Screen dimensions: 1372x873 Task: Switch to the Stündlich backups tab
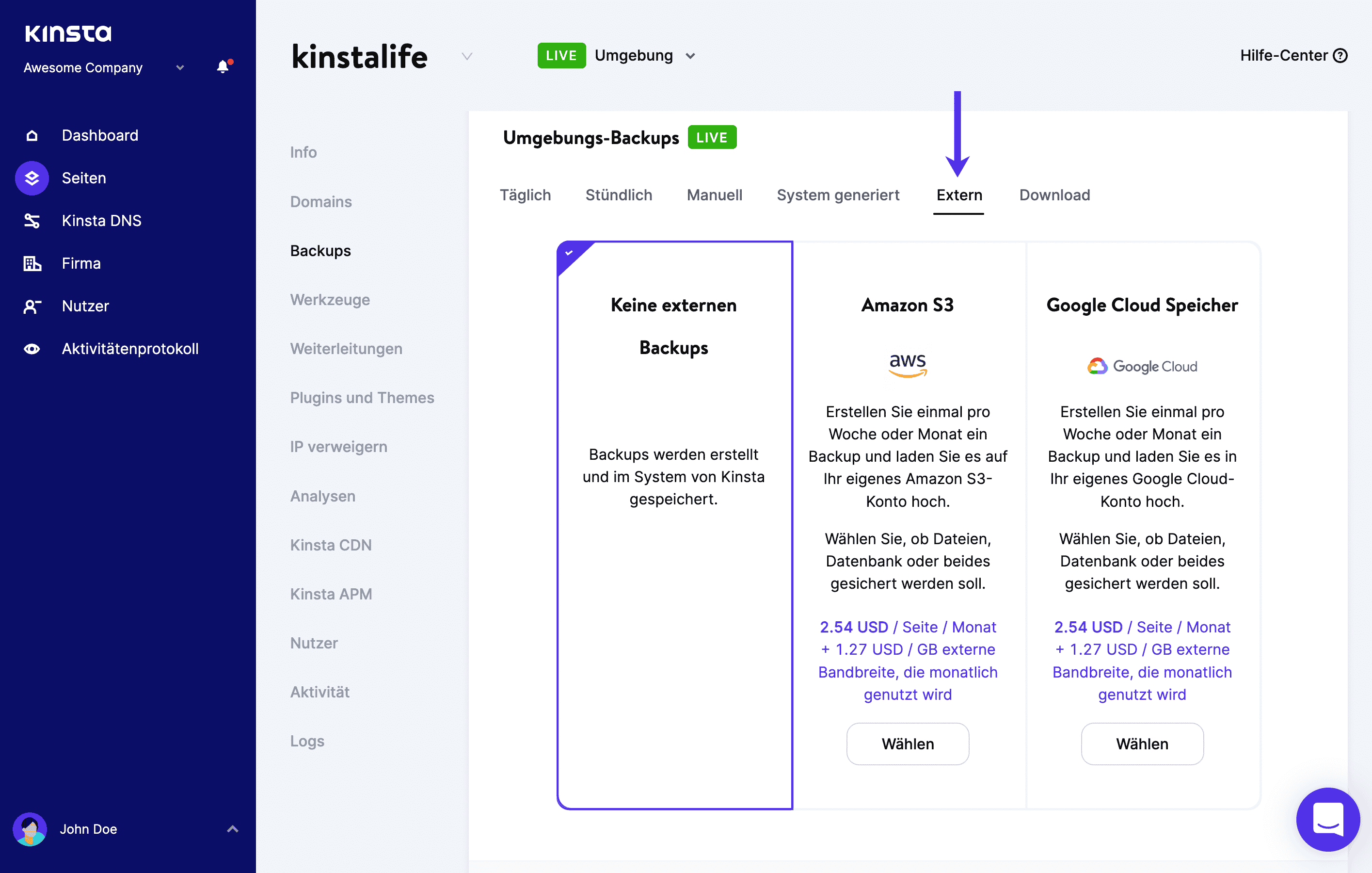coord(618,195)
